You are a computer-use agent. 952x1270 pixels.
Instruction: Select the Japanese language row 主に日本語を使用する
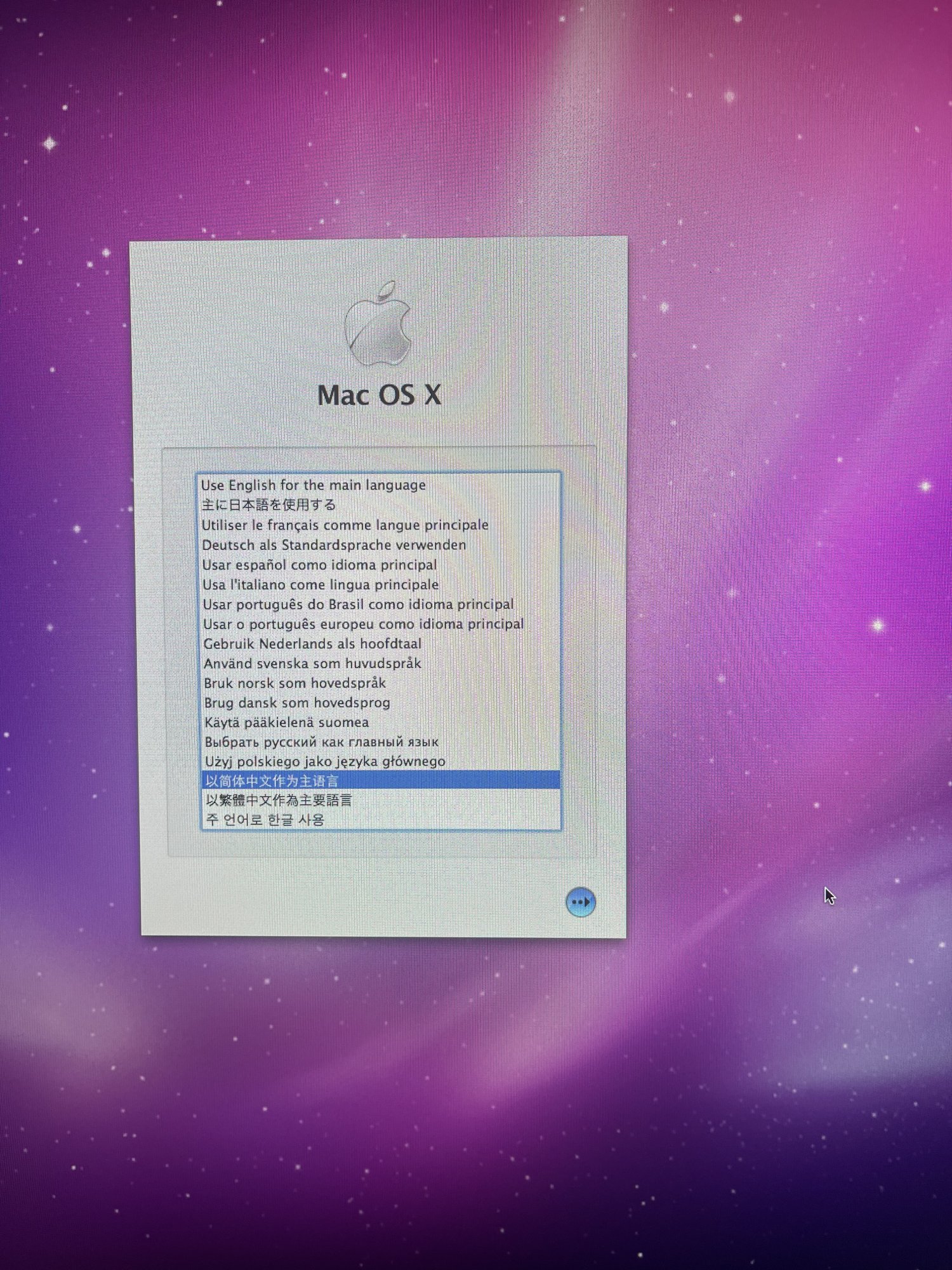click(379, 505)
